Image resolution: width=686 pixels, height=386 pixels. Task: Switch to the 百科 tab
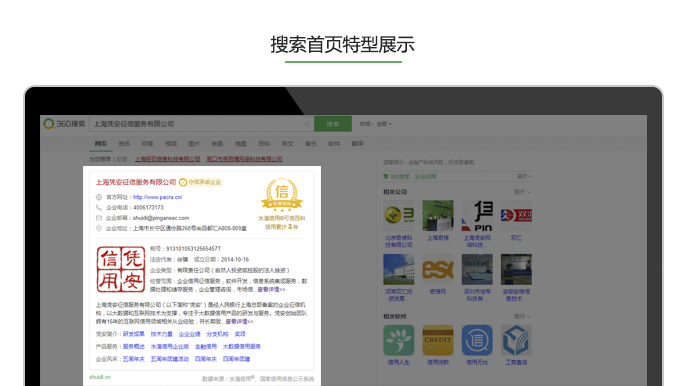tap(264, 144)
